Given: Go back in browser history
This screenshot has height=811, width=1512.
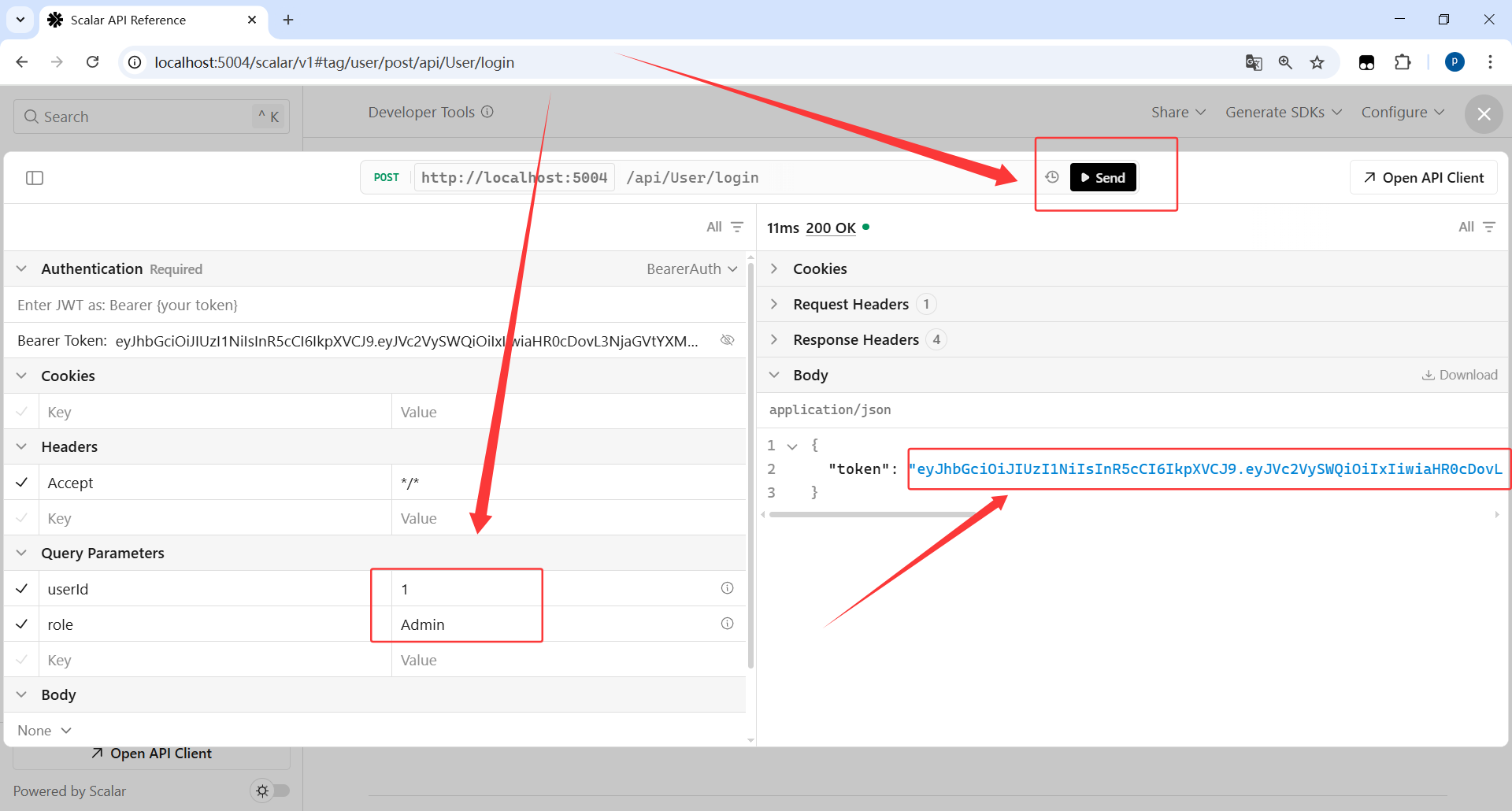Looking at the screenshot, I should (x=22, y=62).
